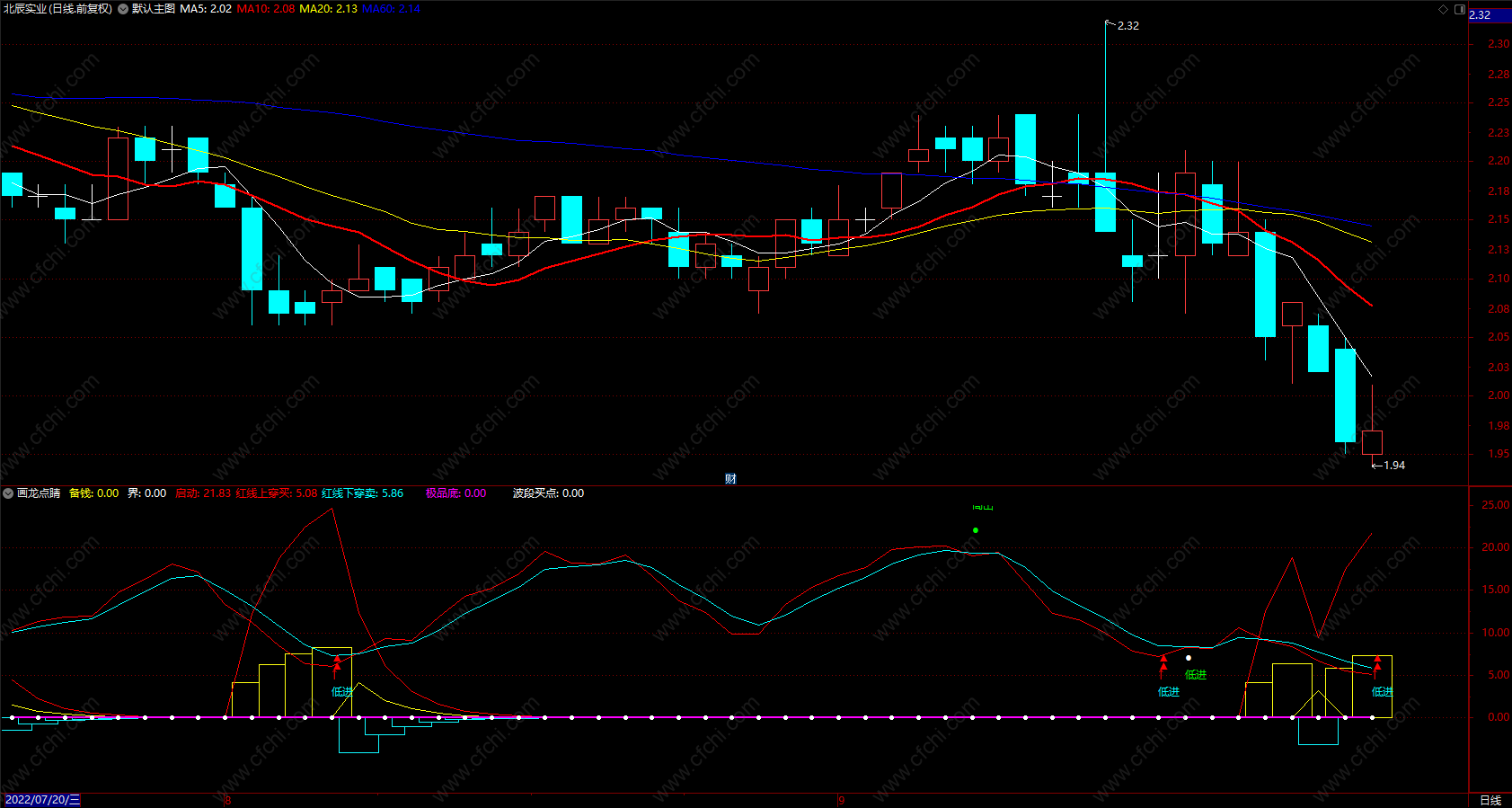Image resolution: width=1512 pixels, height=808 pixels.
Task: Click the 红线上穿买: 5.08 value
Action: [277, 493]
